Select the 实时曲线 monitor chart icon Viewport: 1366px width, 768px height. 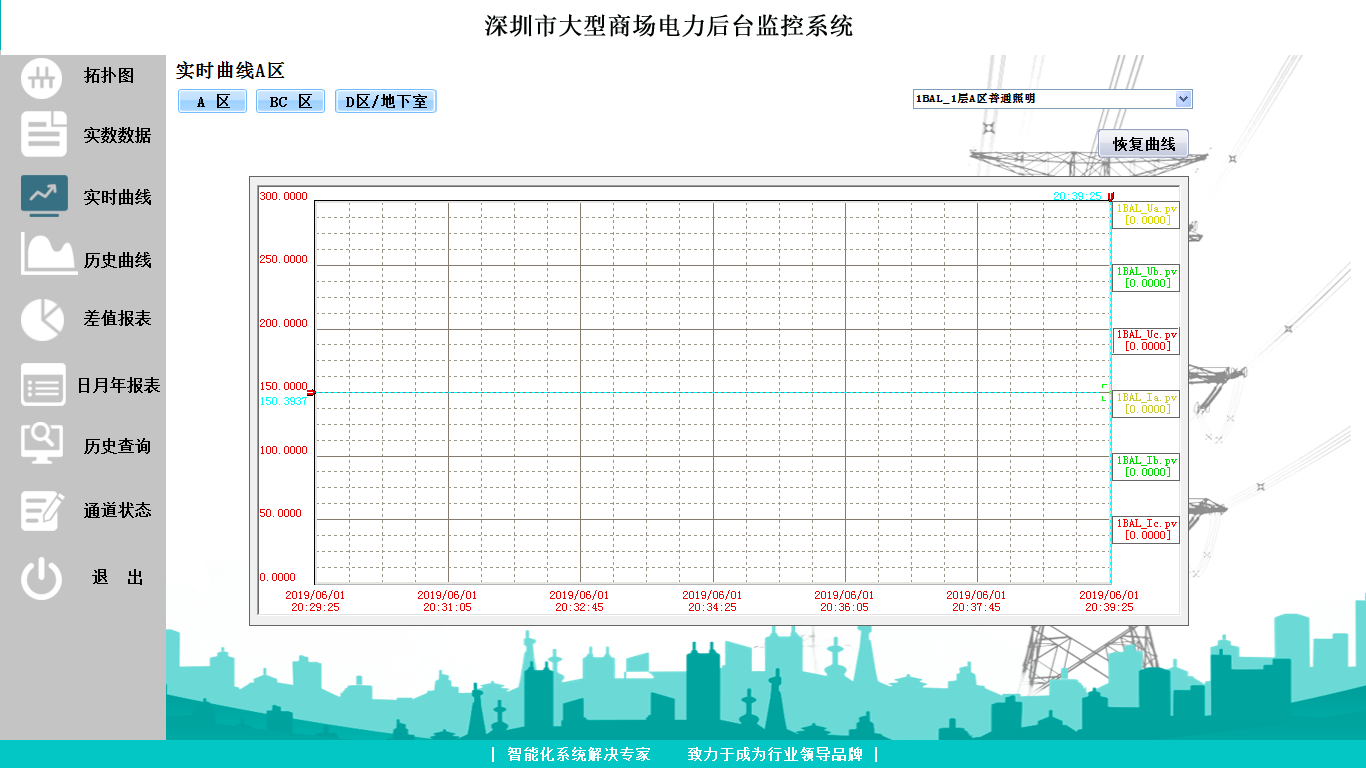(44, 196)
